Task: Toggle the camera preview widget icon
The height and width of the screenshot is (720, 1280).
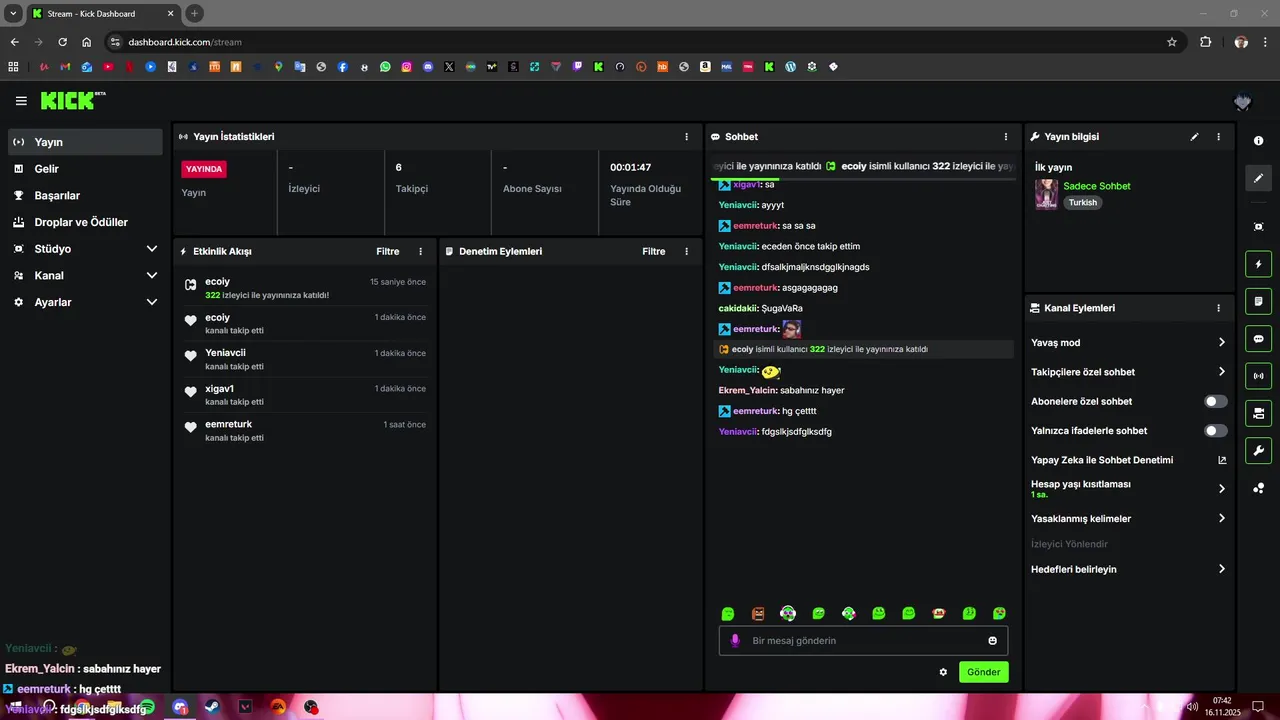Action: click(x=1258, y=413)
